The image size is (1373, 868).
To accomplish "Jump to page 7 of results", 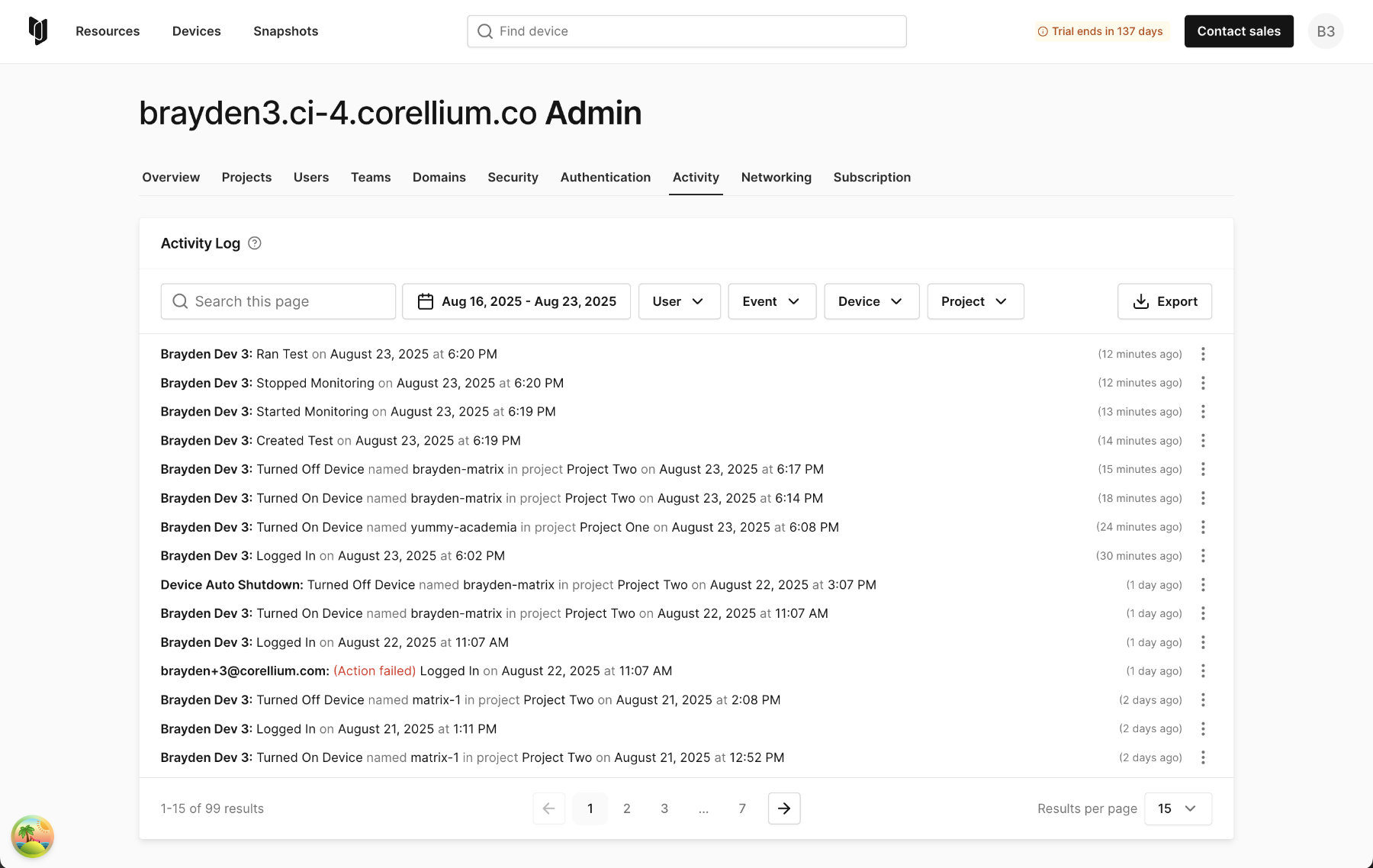I will click(742, 809).
